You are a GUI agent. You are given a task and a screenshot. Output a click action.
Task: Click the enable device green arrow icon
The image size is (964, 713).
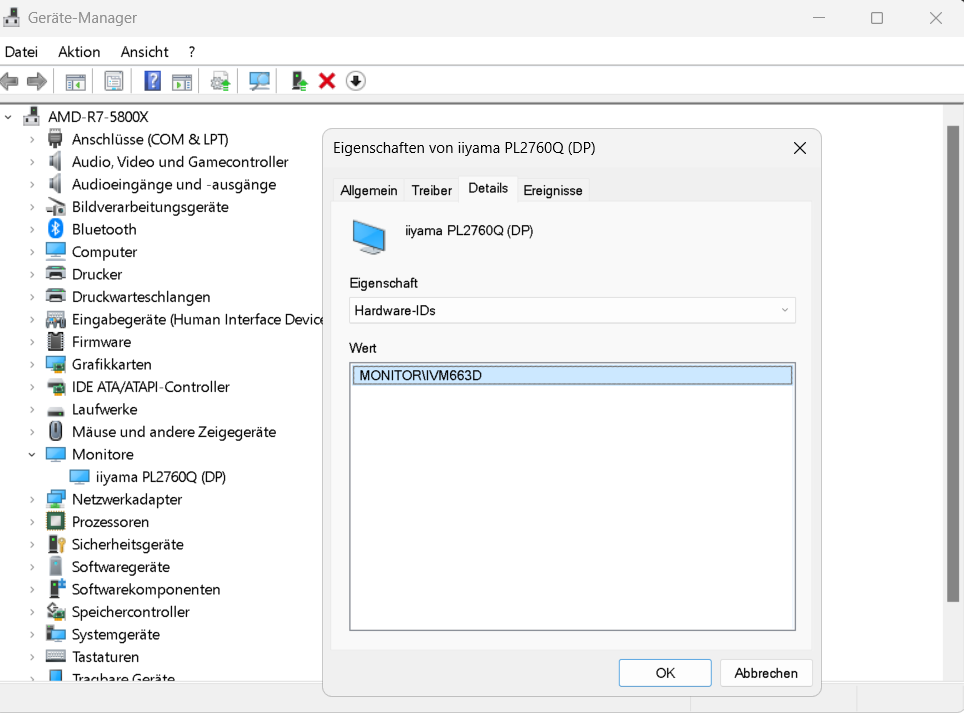click(x=299, y=81)
